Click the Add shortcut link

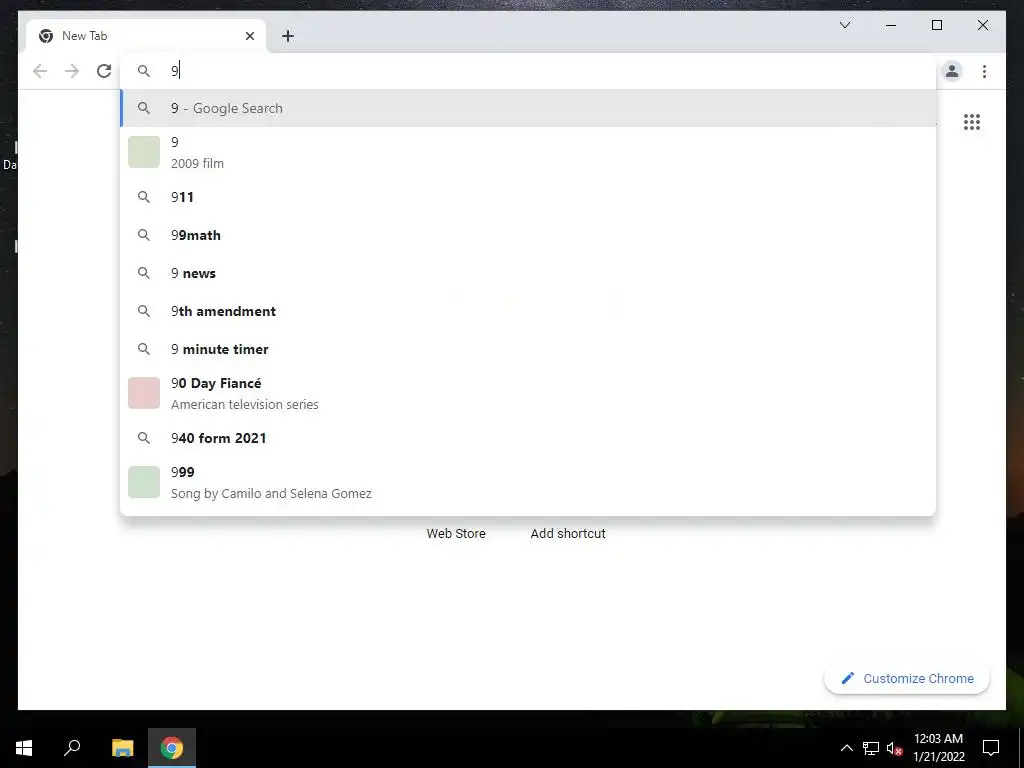point(568,534)
